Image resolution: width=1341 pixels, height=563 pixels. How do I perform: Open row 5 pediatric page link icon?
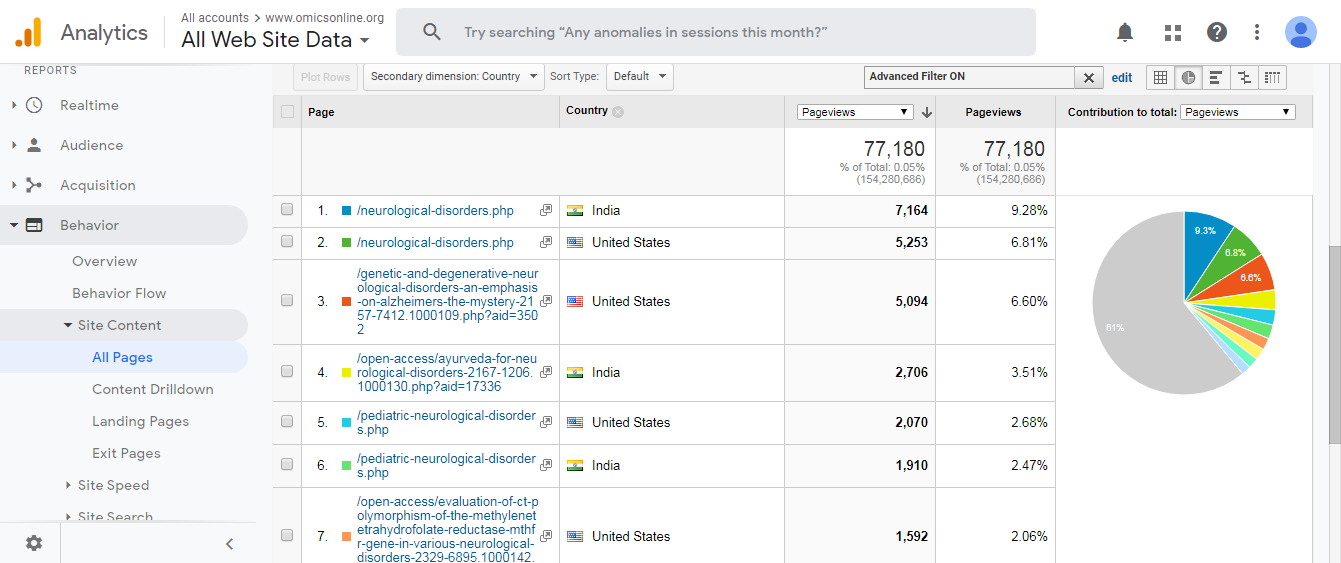pyautogui.click(x=546, y=422)
